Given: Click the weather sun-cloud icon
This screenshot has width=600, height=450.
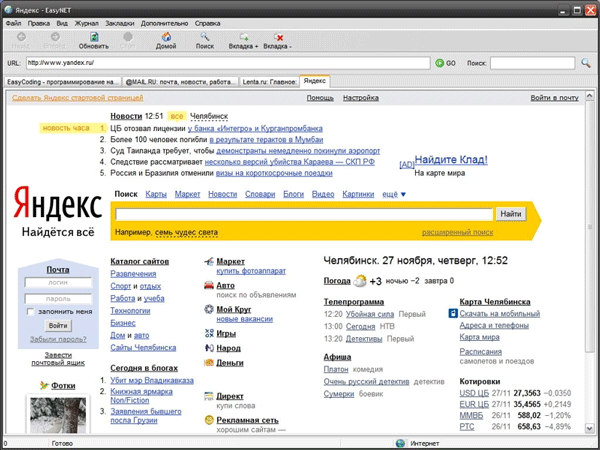Looking at the screenshot, I should click(x=360, y=280).
